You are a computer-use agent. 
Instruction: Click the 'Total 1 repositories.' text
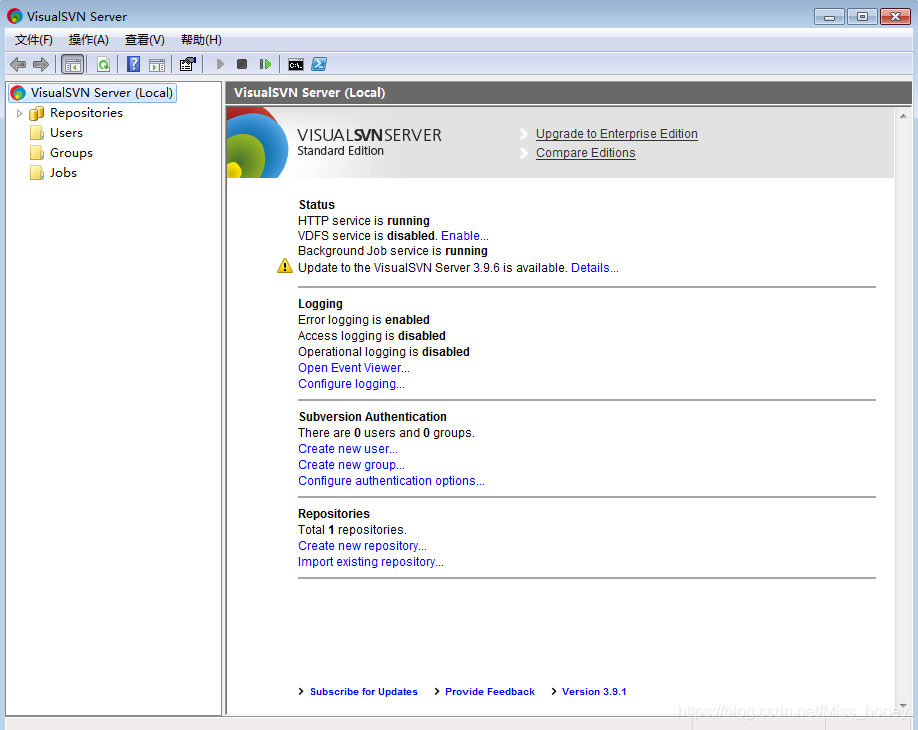352,530
